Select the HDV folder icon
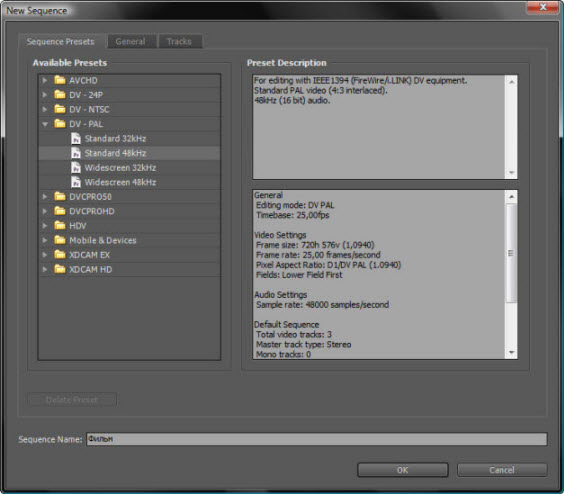Screen dimensions: 564x494 [x=60, y=225]
